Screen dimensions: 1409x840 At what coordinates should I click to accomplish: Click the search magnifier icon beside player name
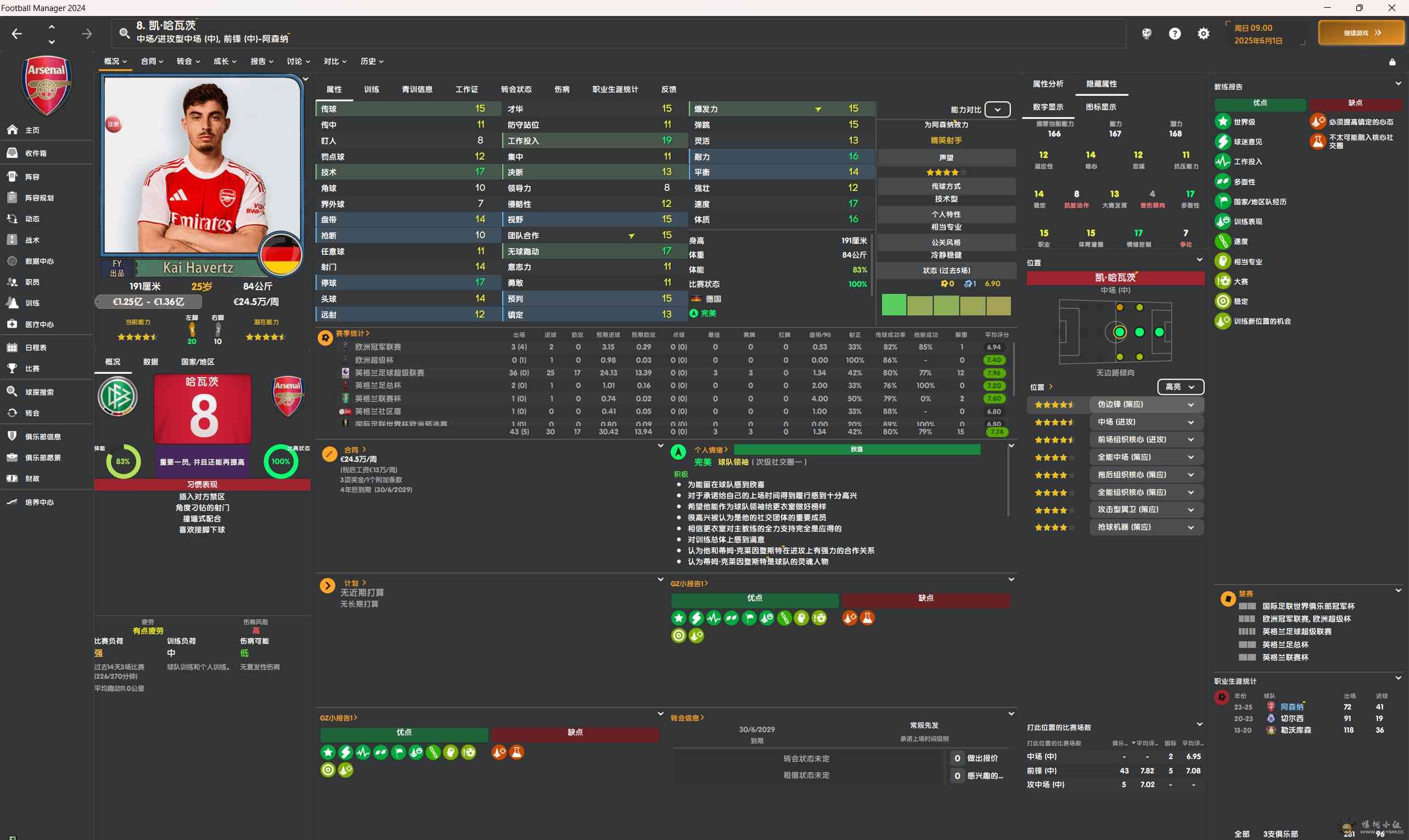click(124, 33)
